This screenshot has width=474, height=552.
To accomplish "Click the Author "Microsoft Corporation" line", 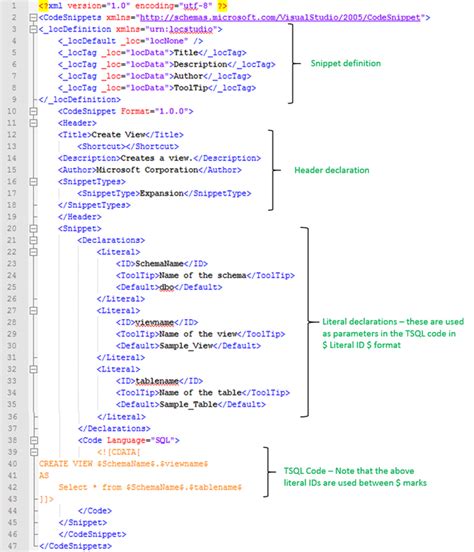I will [150, 170].
